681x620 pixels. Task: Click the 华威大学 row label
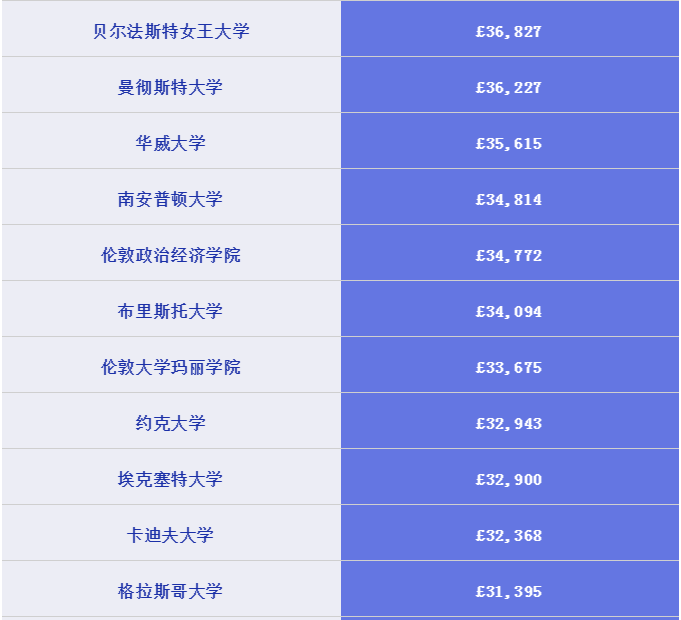click(x=171, y=143)
